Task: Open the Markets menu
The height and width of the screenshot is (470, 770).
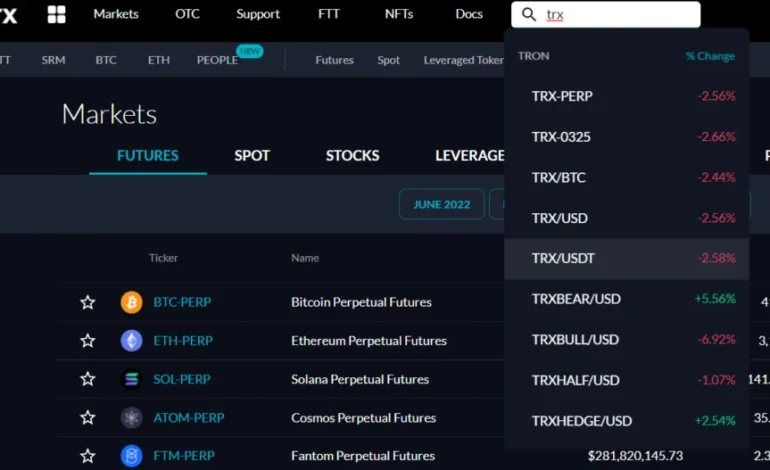Action: click(x=116, y=14)
